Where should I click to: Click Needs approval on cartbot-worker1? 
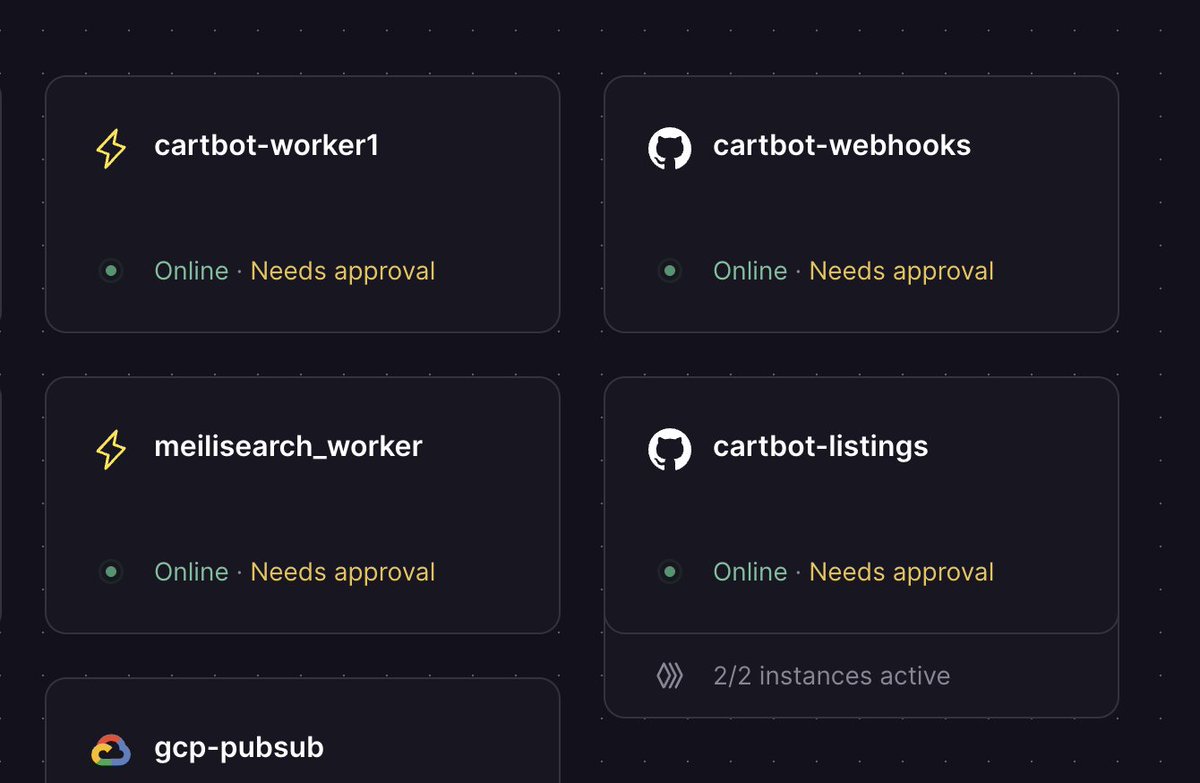[343, 271]
